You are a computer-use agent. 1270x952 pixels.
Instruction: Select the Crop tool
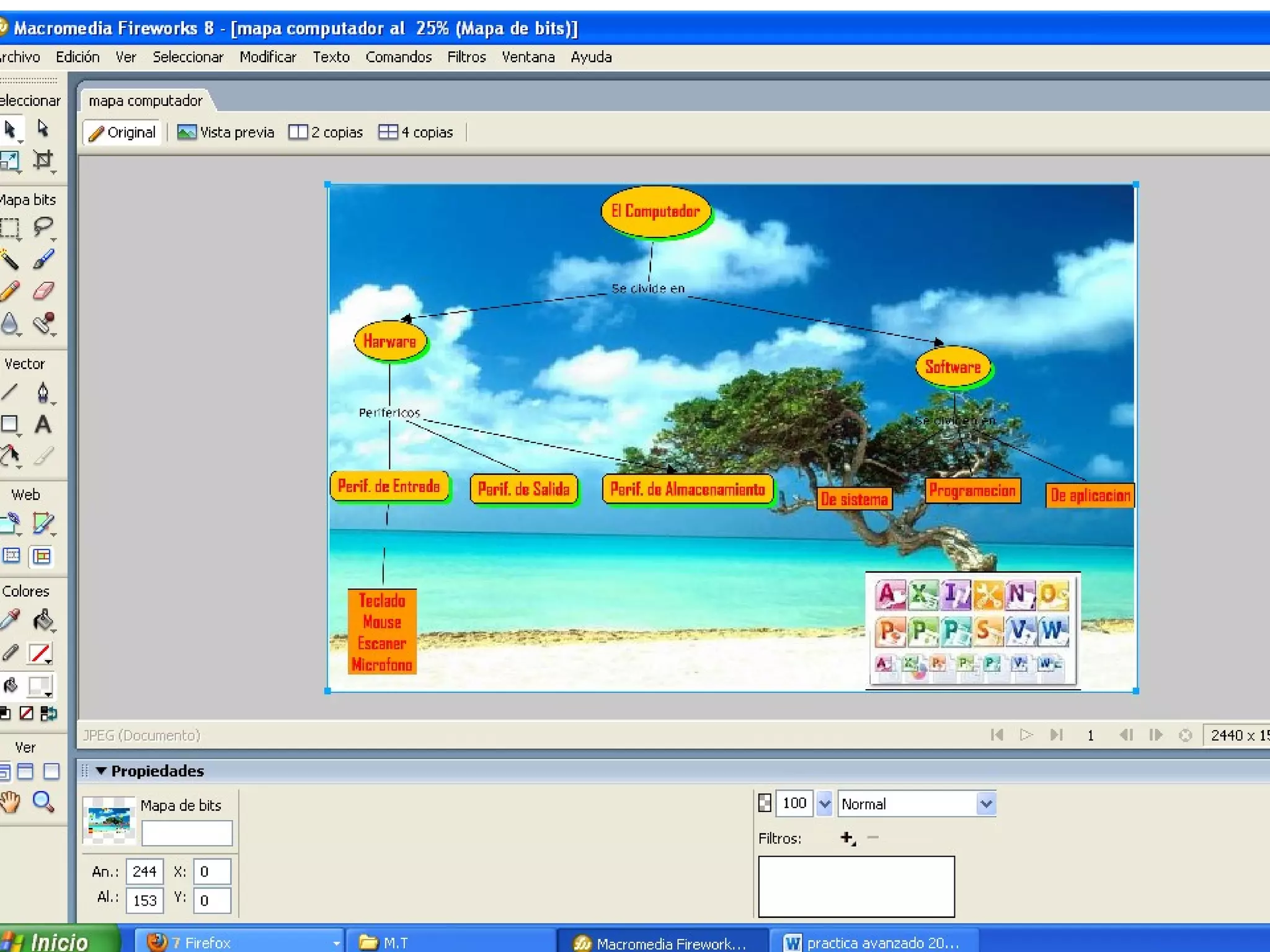click(43, 160)
